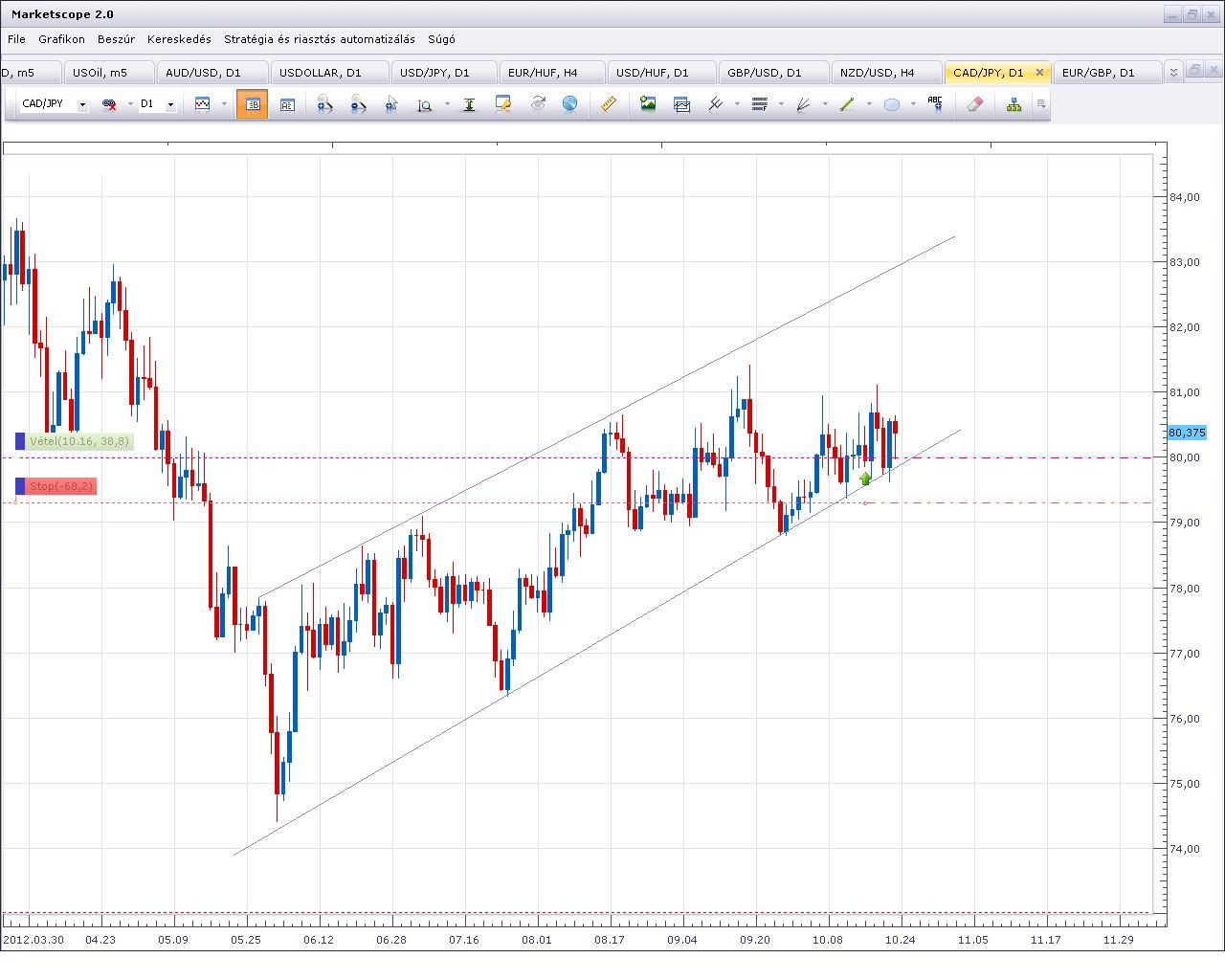Open the Súgó menu
Screen dimensions: 1225x980
pos(440,39)
